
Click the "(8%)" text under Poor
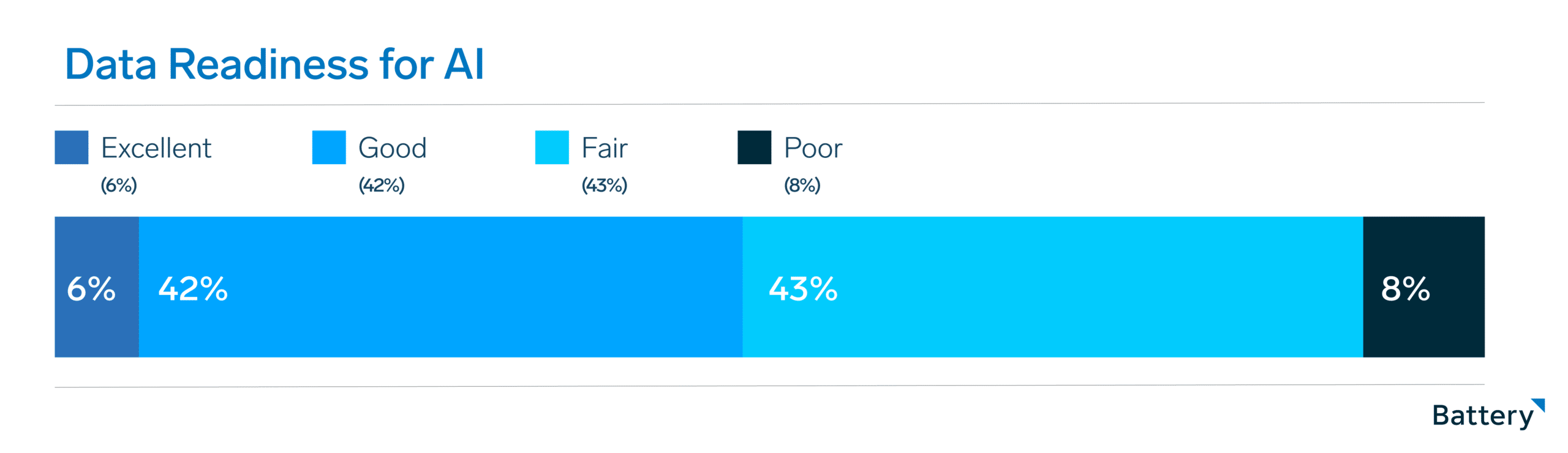coord(802,185)
